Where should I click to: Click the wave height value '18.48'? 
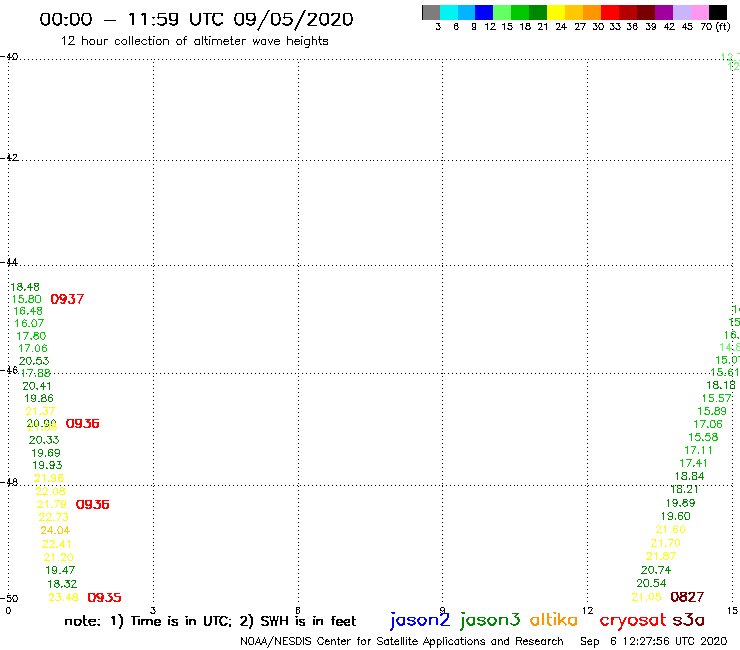click(x=25, y=287)
